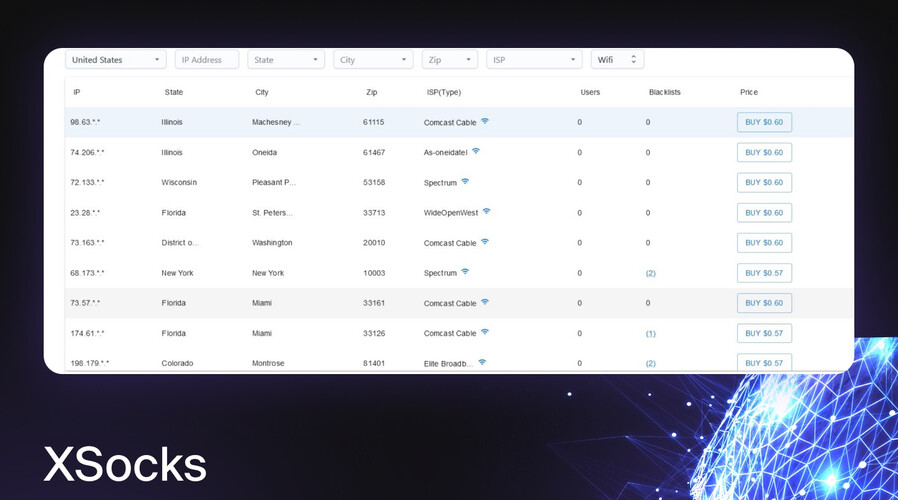Buy the 98.63 Illinois proxy for $0.60
Viewport: 898px width, 500px height.
point(764,122)
